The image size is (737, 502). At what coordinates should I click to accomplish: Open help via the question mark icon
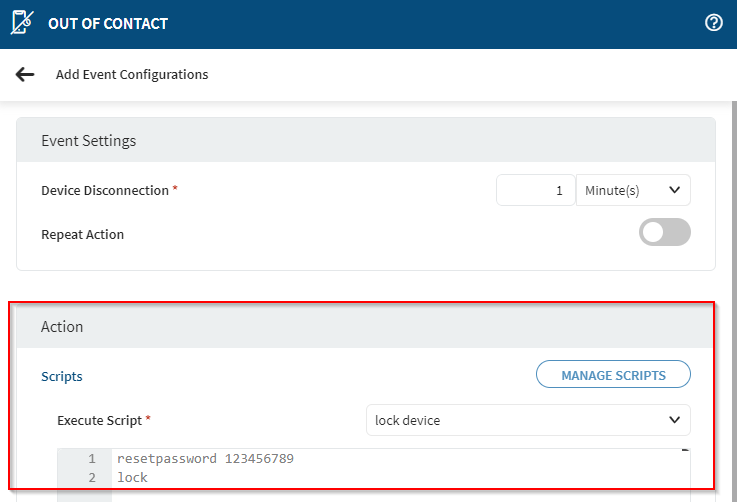point(714,23)
